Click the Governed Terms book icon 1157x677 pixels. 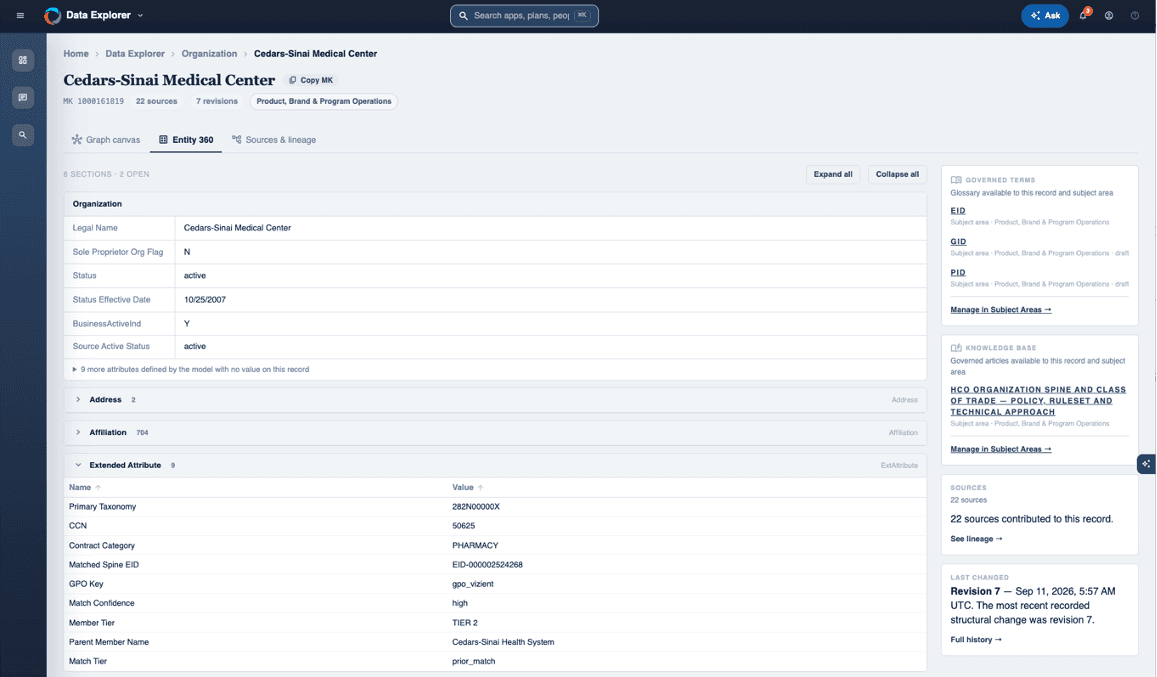click(956, 180)
